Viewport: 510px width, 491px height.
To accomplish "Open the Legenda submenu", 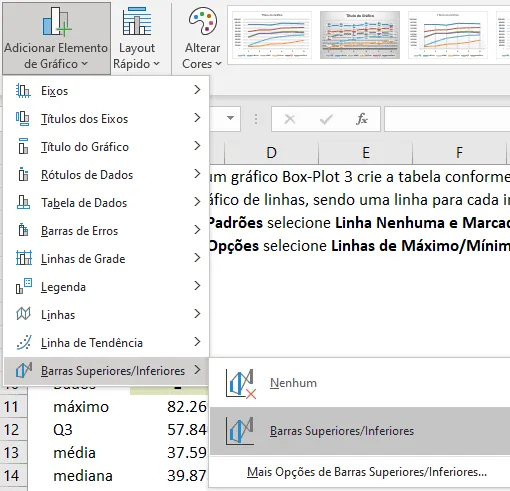I will pos(106,287).
